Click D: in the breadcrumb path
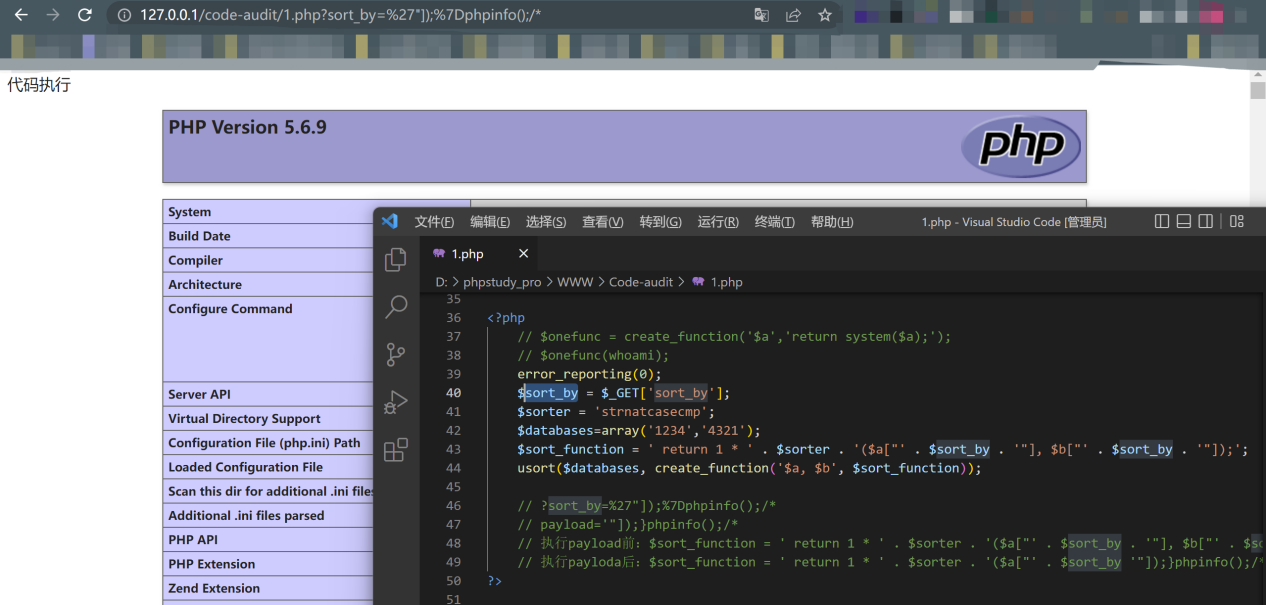 click(441, 282)
